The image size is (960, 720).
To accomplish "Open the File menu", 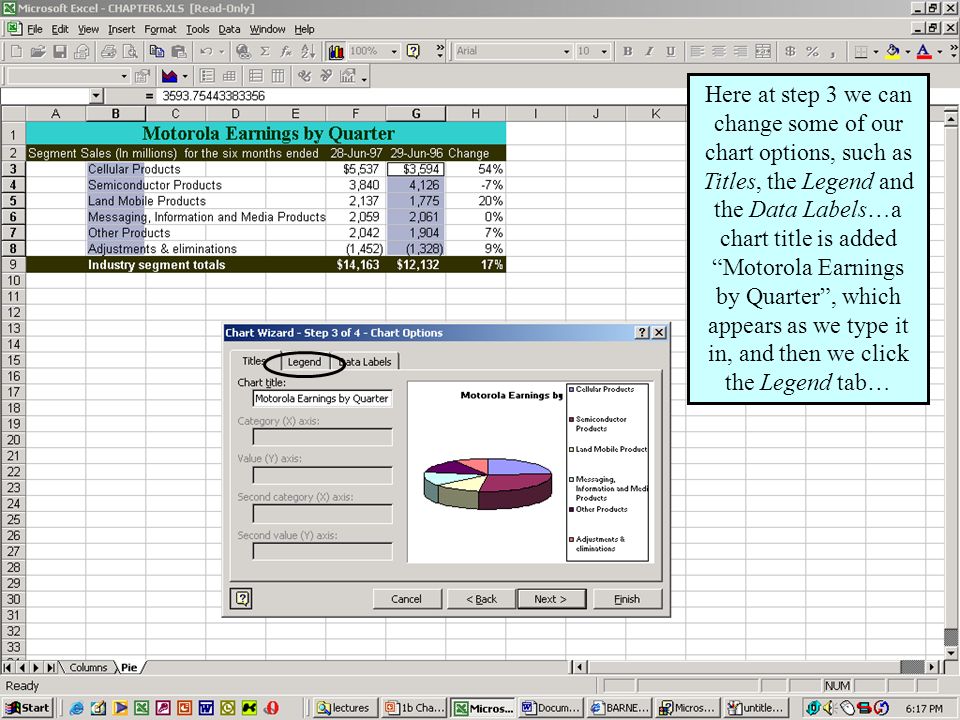I will 34,29.
